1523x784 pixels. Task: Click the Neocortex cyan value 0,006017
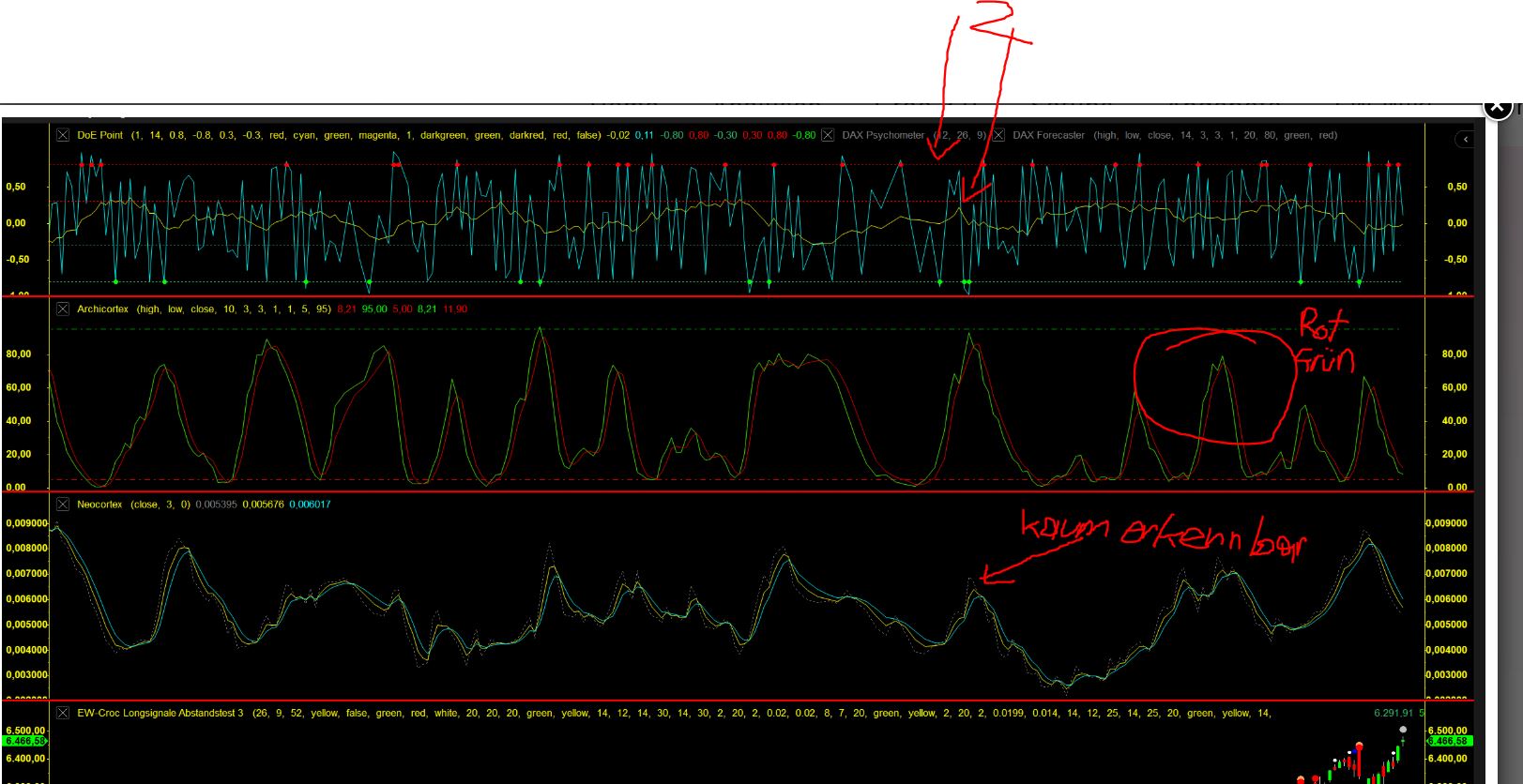click(310, 505)
